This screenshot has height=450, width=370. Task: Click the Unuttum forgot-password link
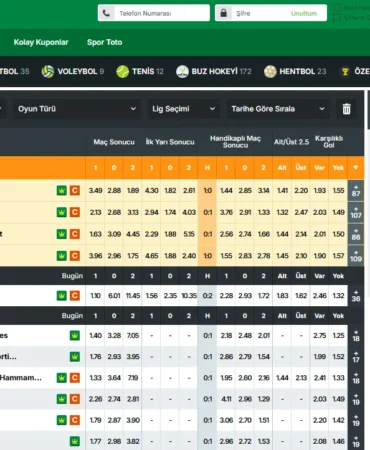(304, 13)
